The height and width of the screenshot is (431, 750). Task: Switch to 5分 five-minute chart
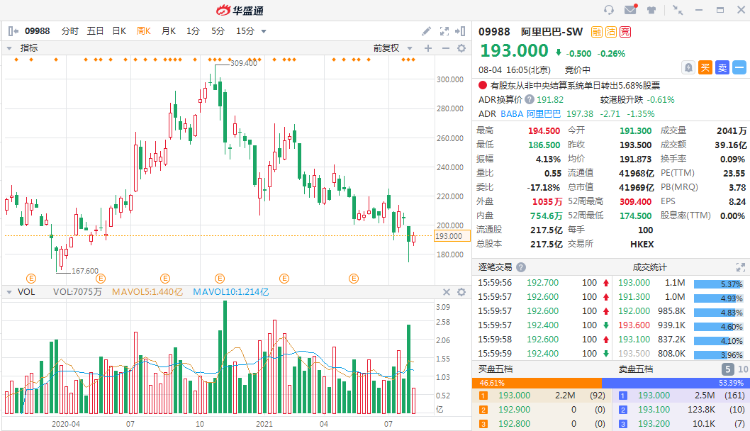(x=218, y=31)
